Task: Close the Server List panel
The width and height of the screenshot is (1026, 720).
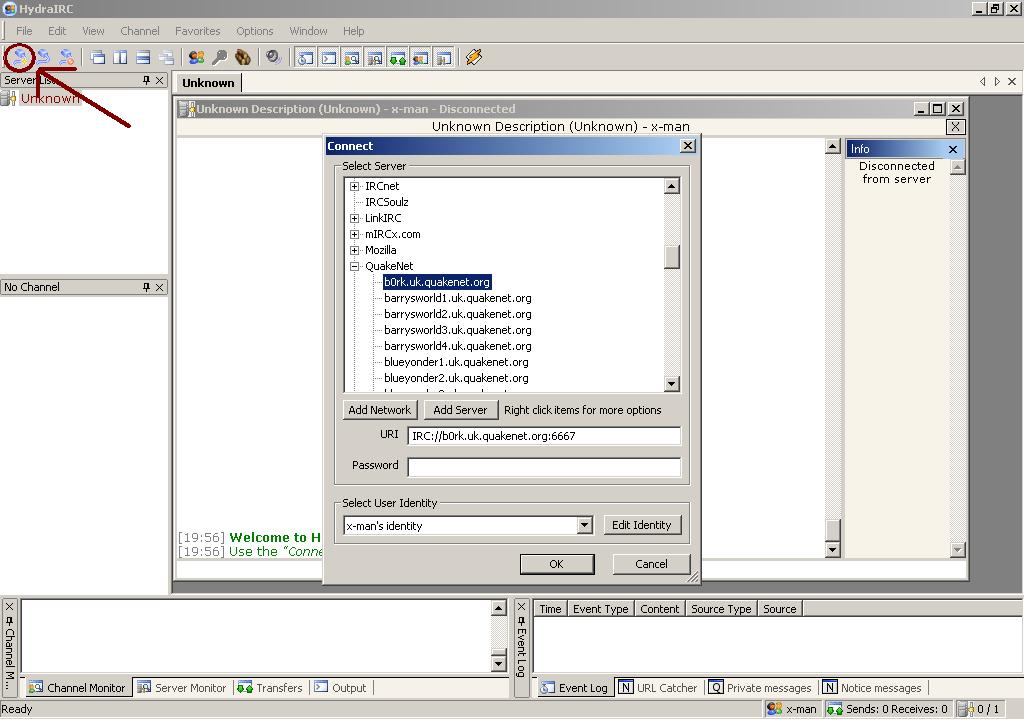Action: 160,80
